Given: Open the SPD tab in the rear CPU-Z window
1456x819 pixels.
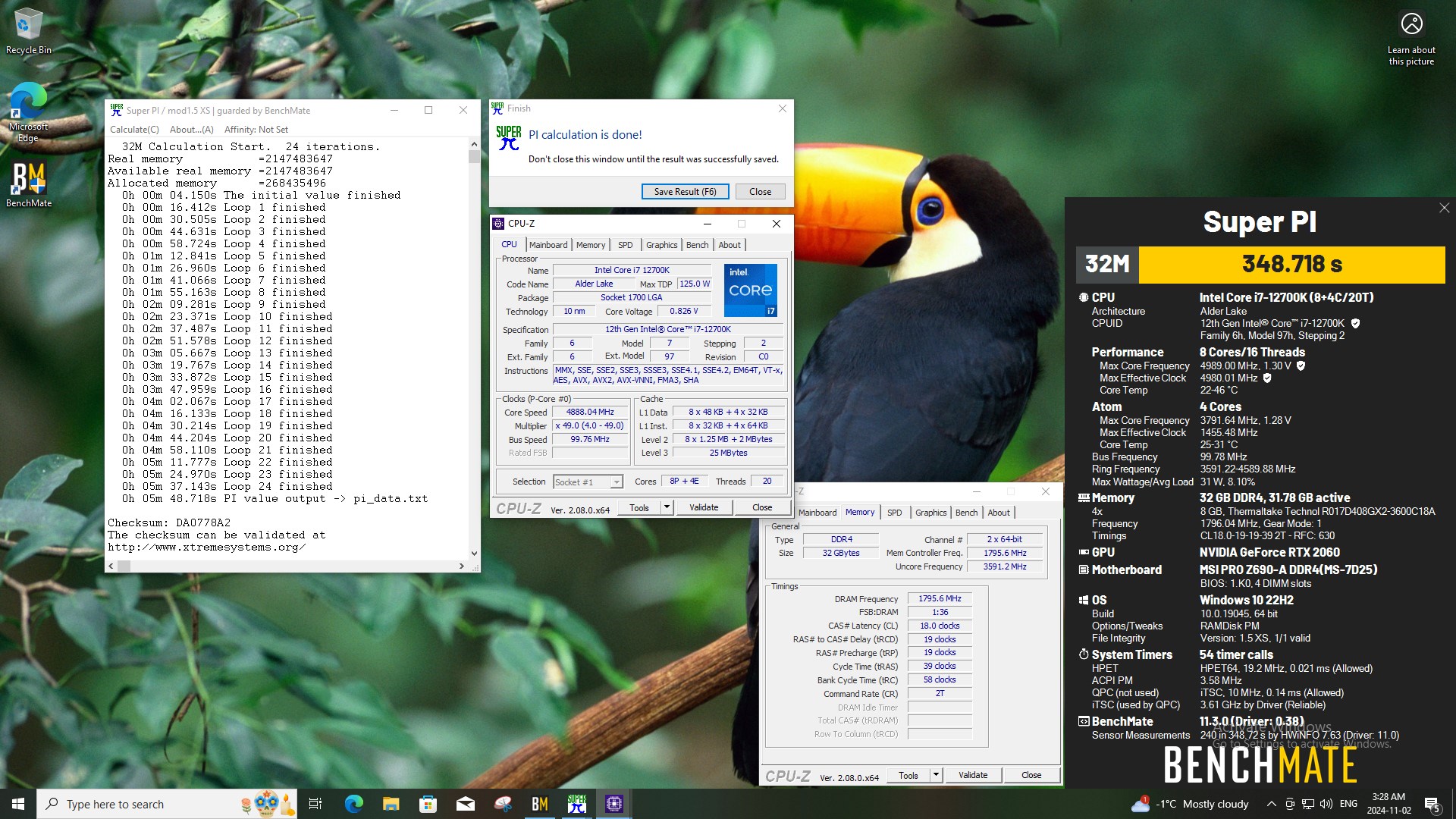Looking at the screenshot, I should (x=895, y=513).
